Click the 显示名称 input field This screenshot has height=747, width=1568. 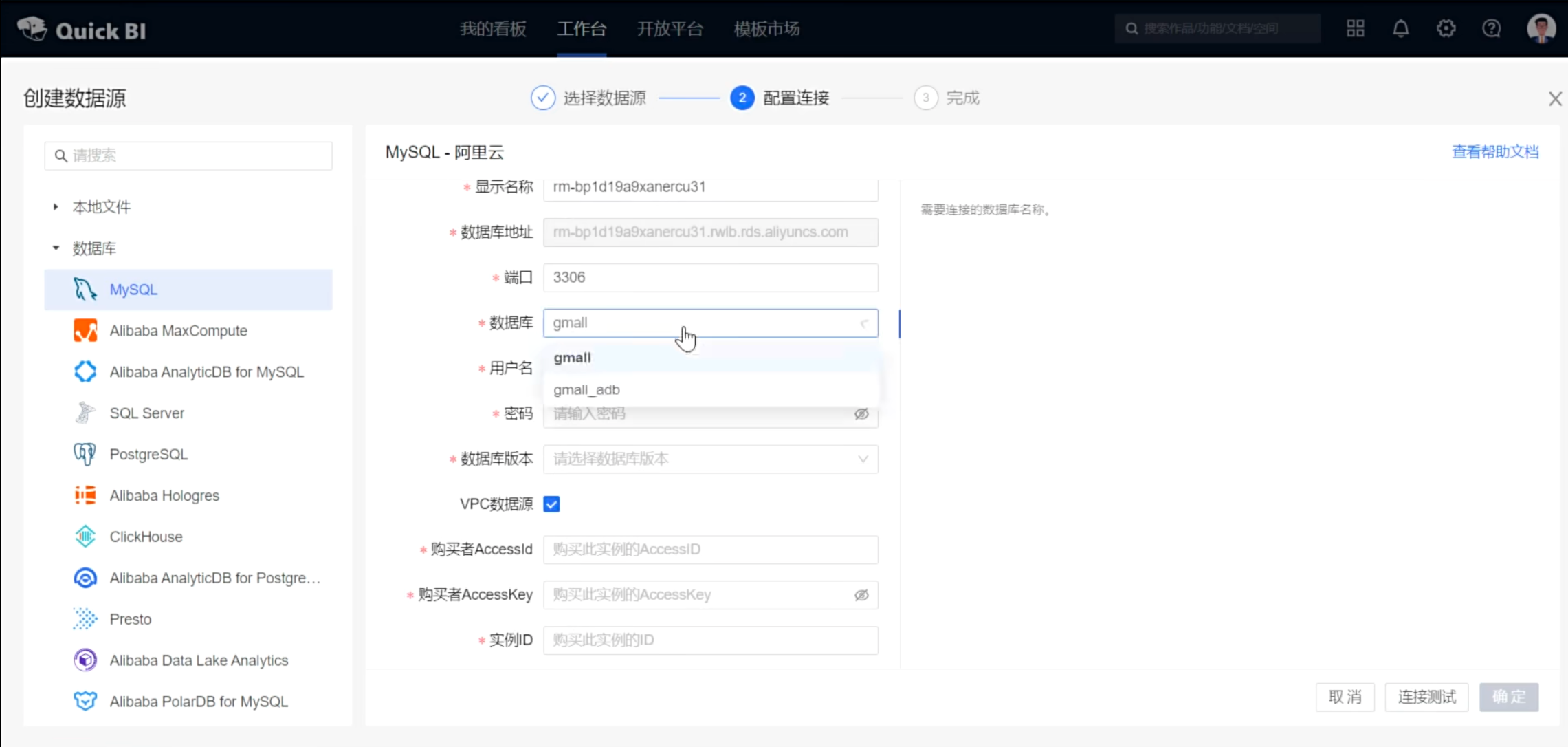(710, 189)
